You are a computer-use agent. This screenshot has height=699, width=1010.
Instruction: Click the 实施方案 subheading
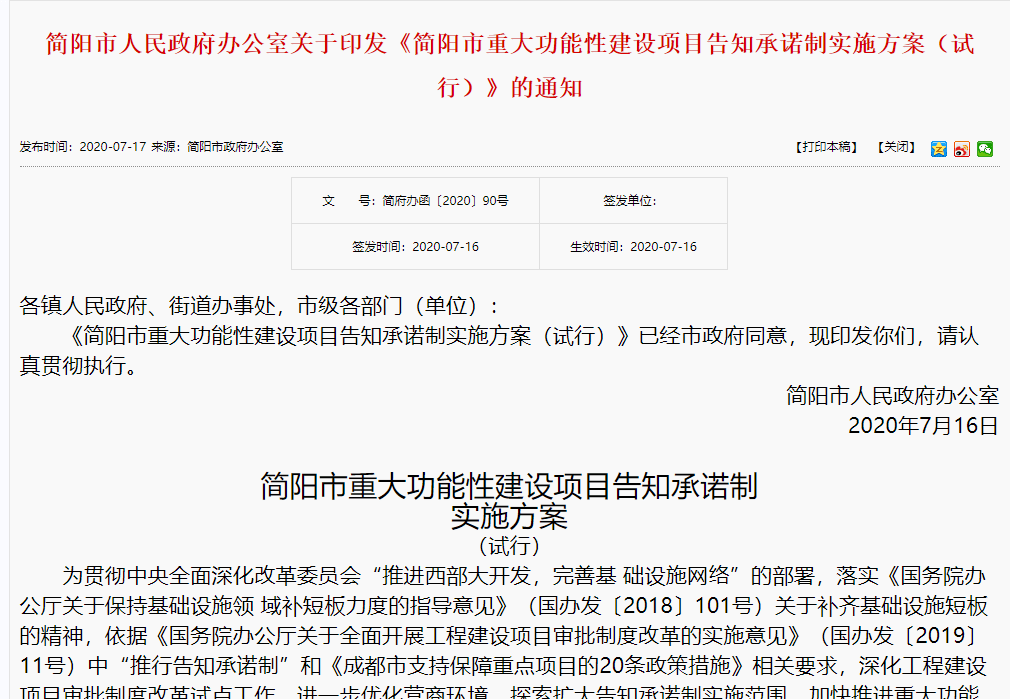click(509, 517)
